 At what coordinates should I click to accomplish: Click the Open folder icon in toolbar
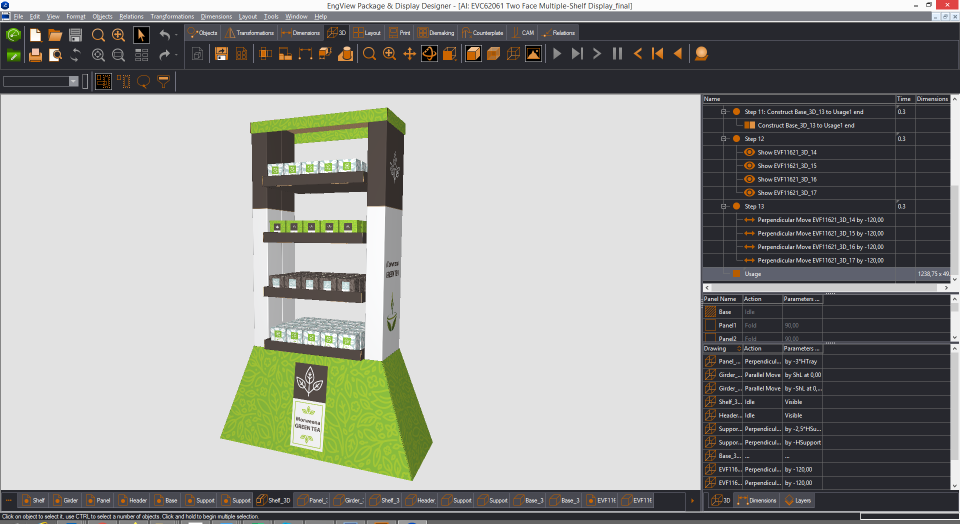pyautogui.click(x=56, y=34)
